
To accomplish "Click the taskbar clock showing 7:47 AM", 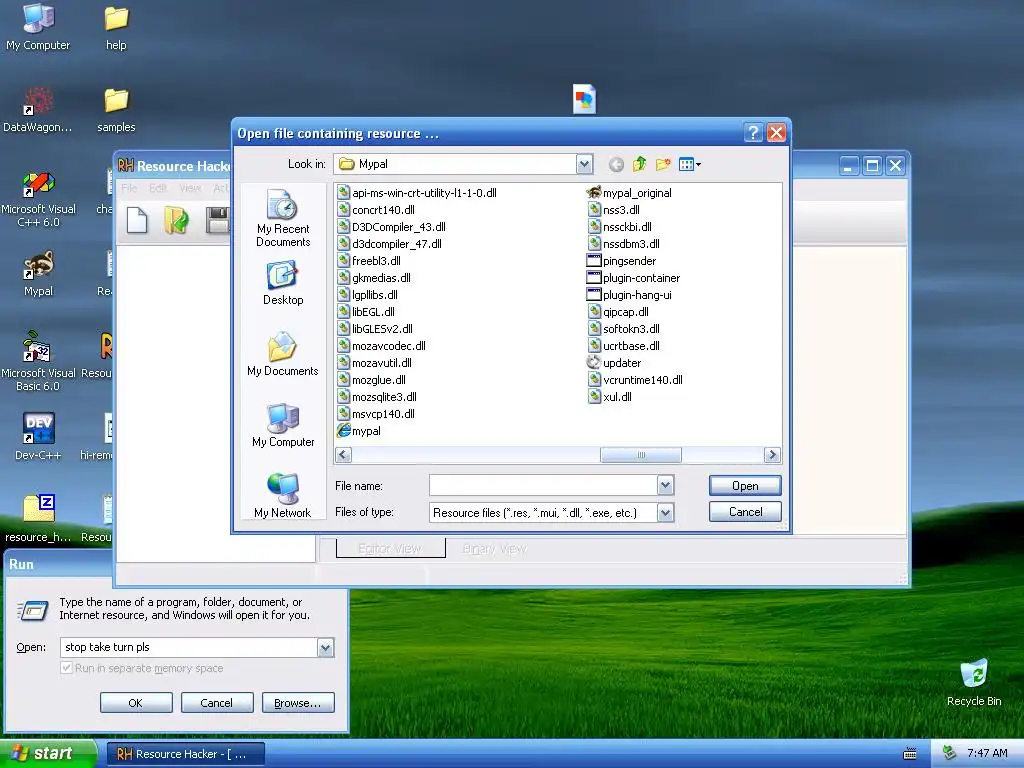I will coord(987,754).
